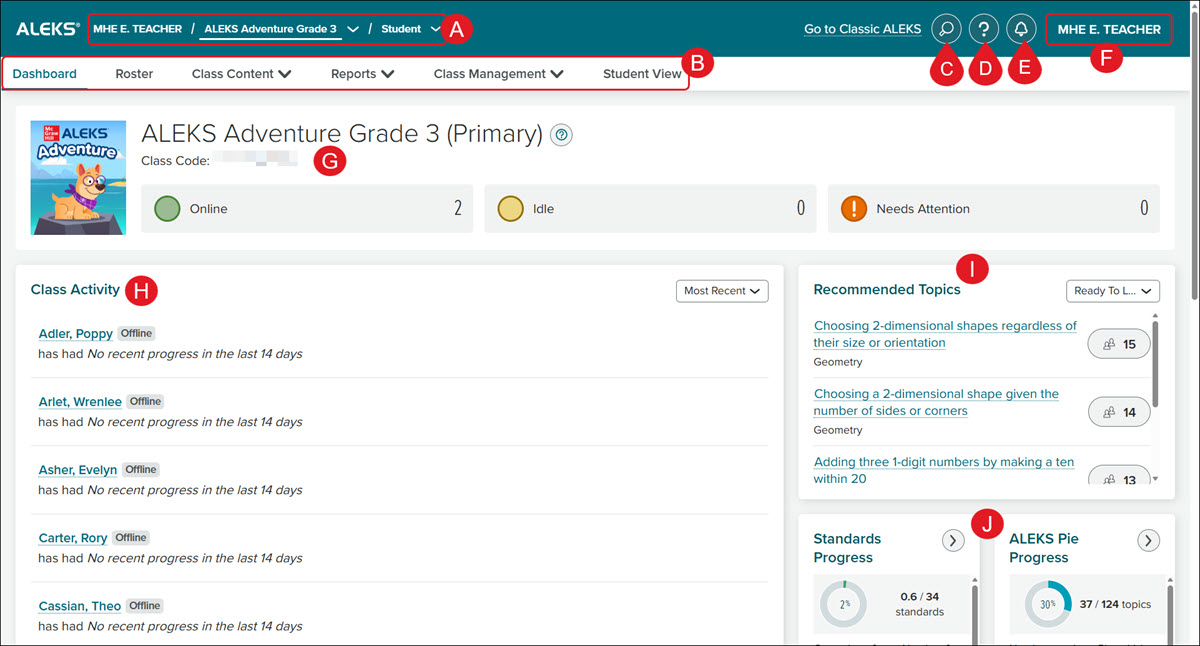The height and width of the screenshot is (646, 1200).
Task: Open the Class Content menu
Action: point(241,74)
